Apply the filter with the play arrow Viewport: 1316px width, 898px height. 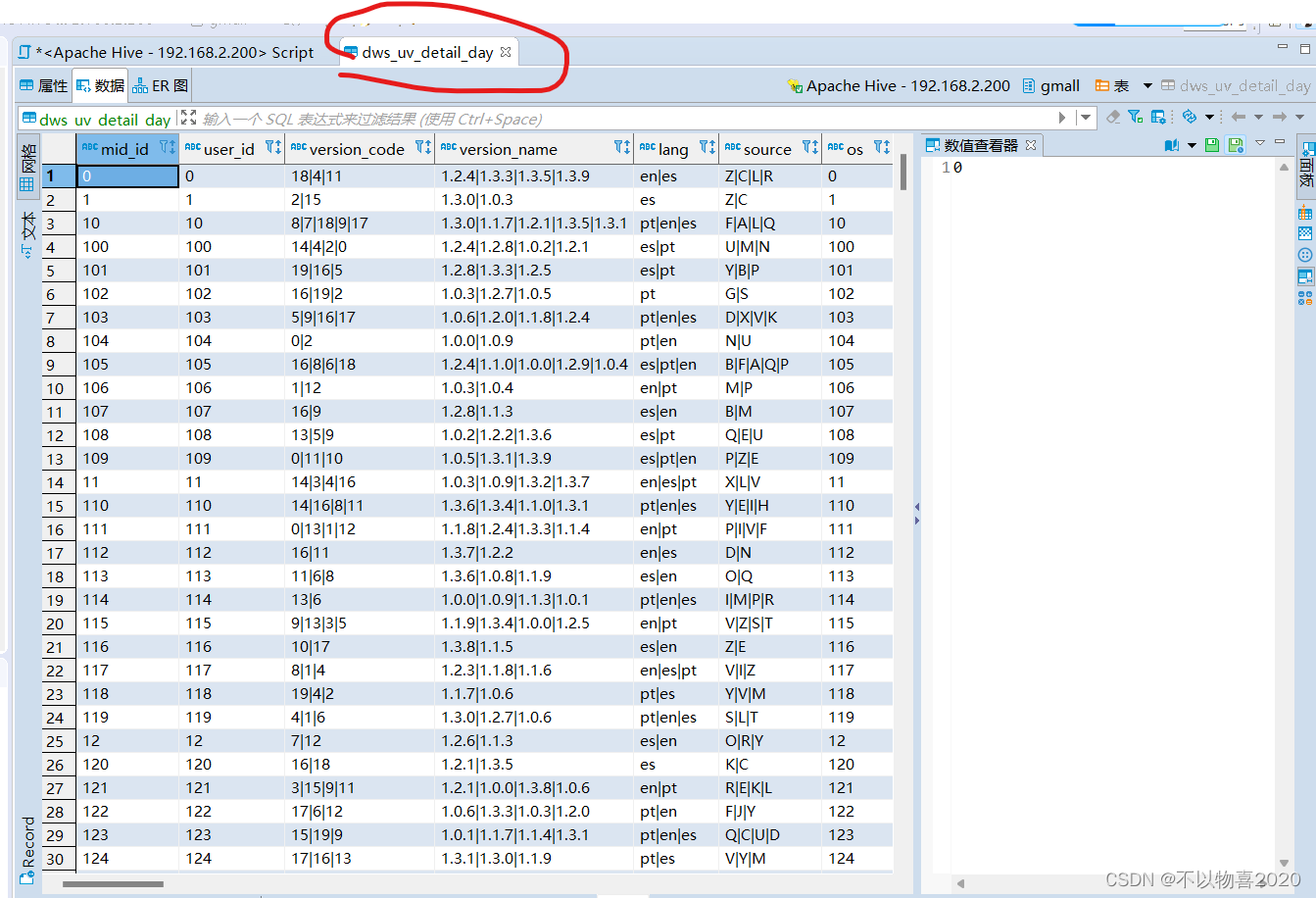(x=1062, y=118)
